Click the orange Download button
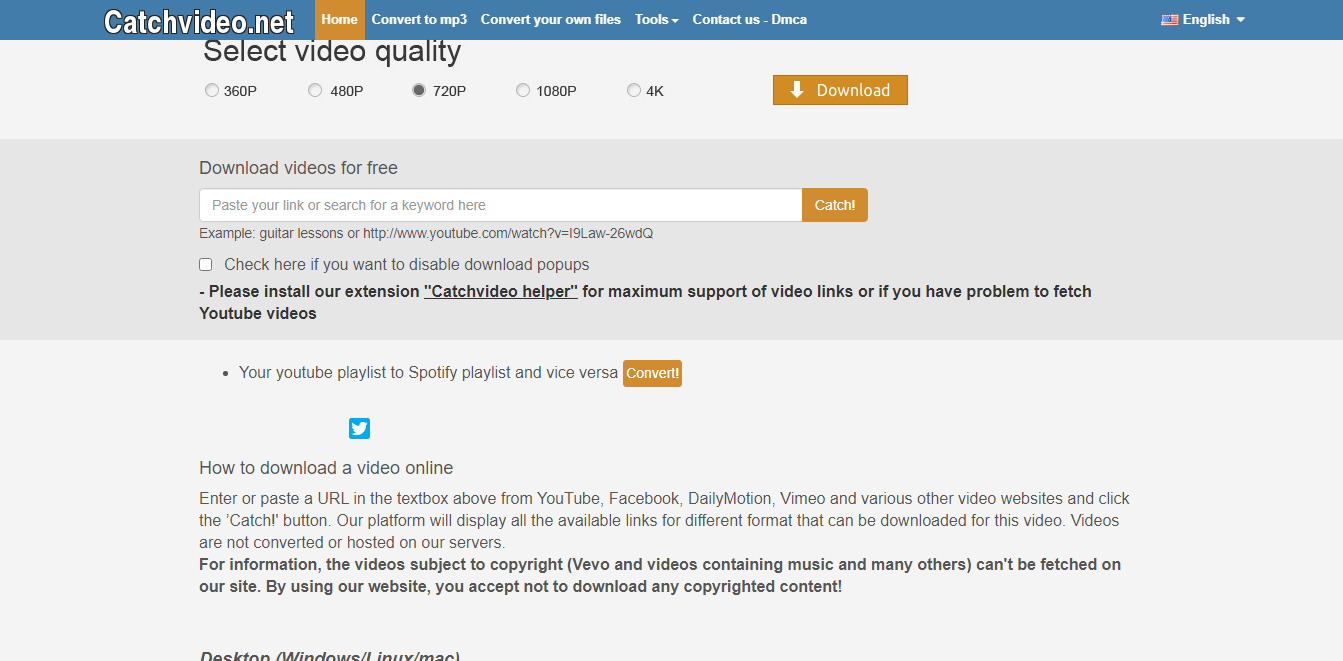The width and height of the screenshot is (1343, 661). [x=840, y=90]
